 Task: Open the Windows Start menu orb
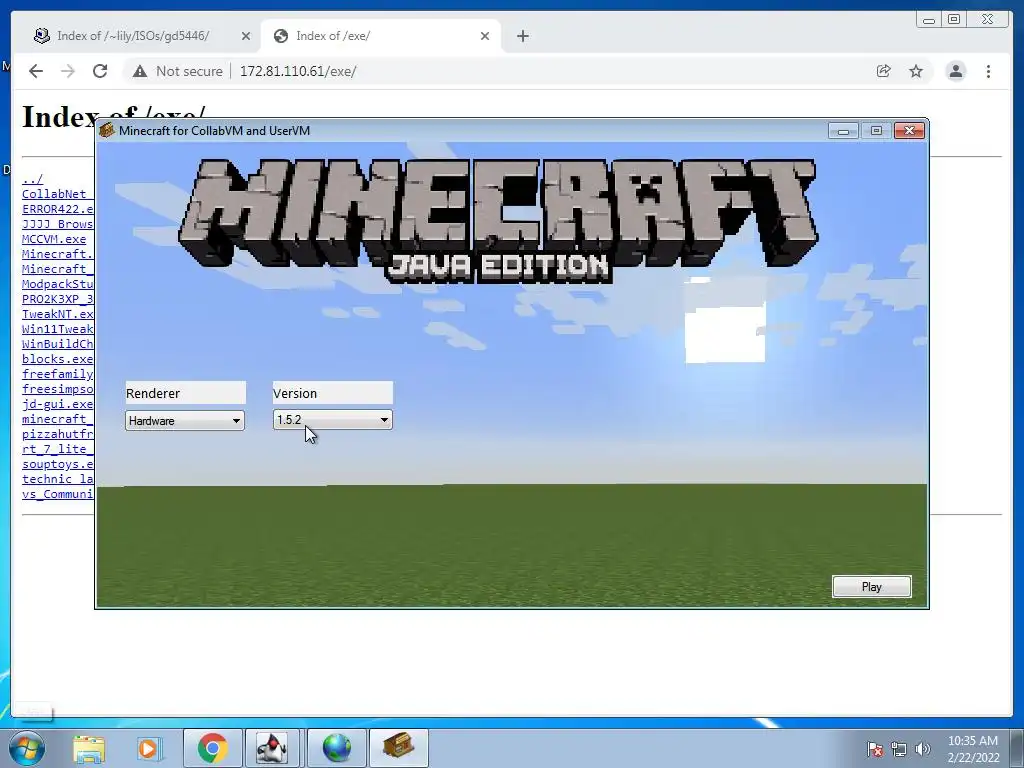click(x=26, y=748)
